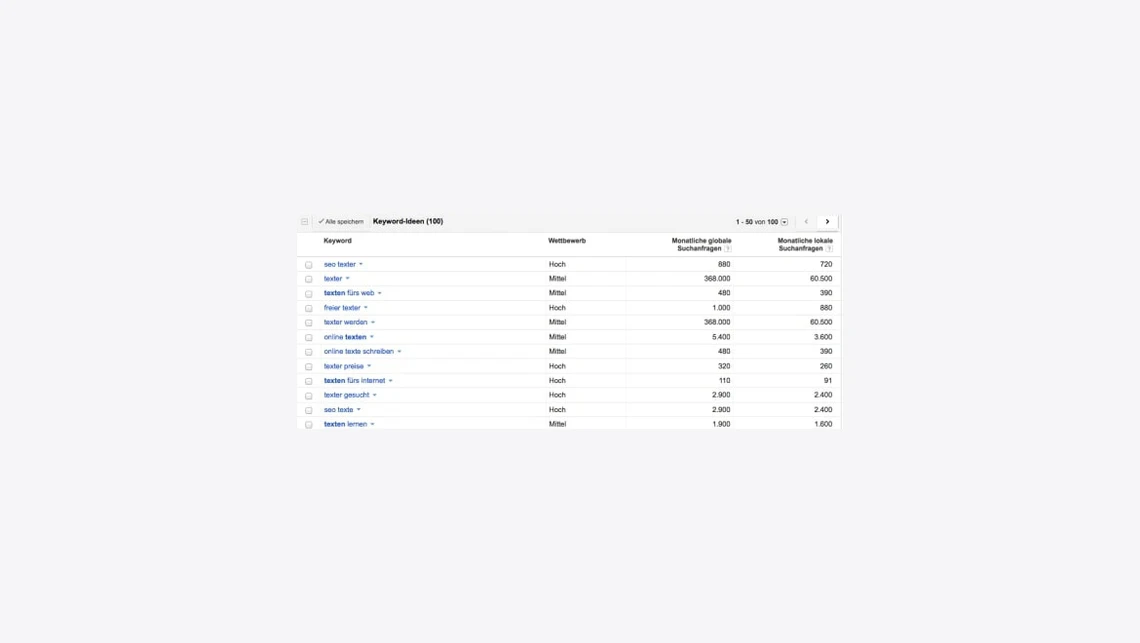Open help icon for lokale Suchanfragen
The height and width of the screenshot is (643, 1140).
[x=829, y=249]
